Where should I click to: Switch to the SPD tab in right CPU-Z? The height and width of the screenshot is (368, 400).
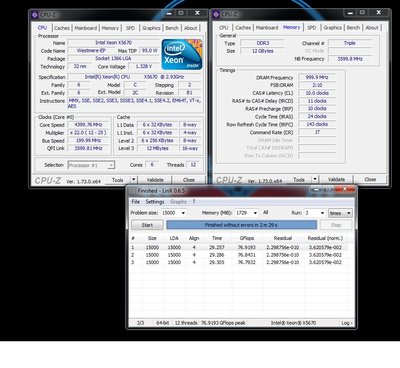click(x=312, y=28)
